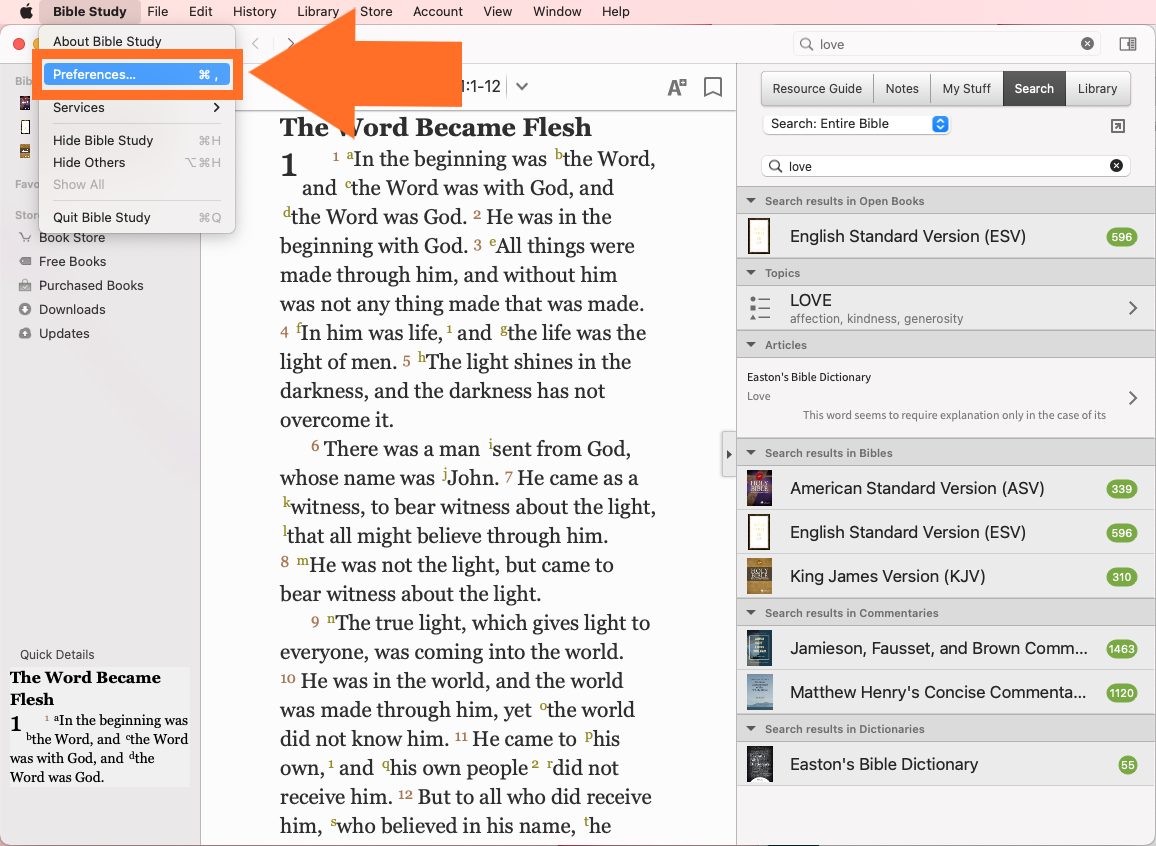This screenshot has width=1156, height=846.
Task: Click the top toolbar search field
Action: (945, 44)
